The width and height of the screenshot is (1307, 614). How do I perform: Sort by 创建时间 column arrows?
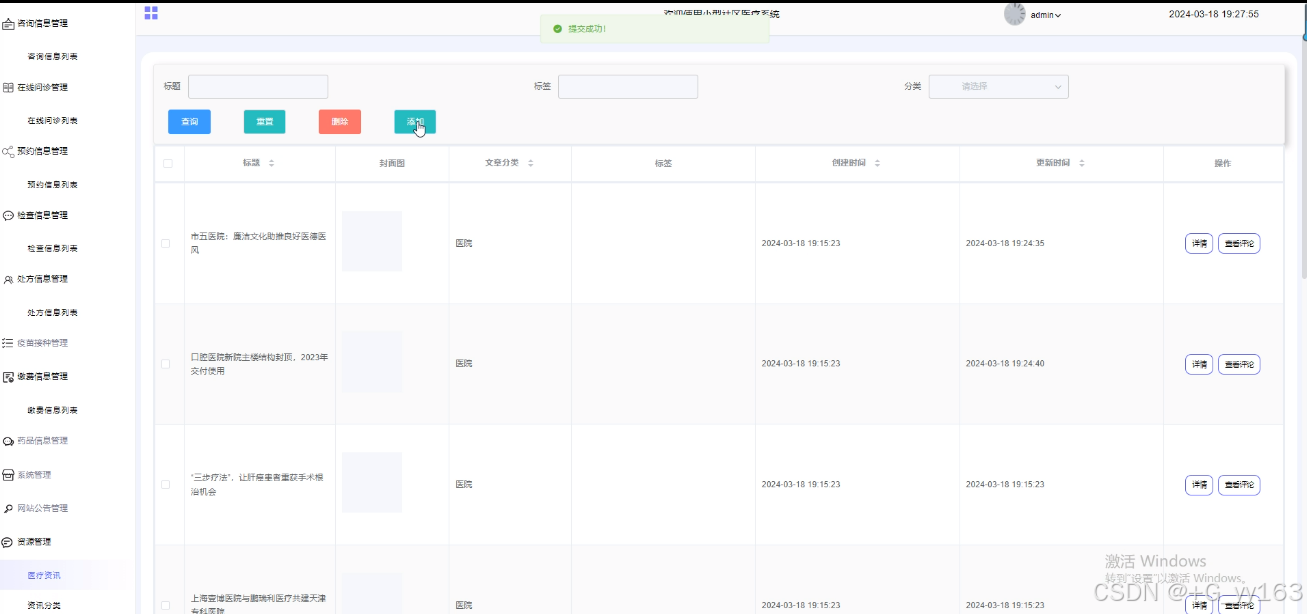pyautogui.click(x=877, y=163)
